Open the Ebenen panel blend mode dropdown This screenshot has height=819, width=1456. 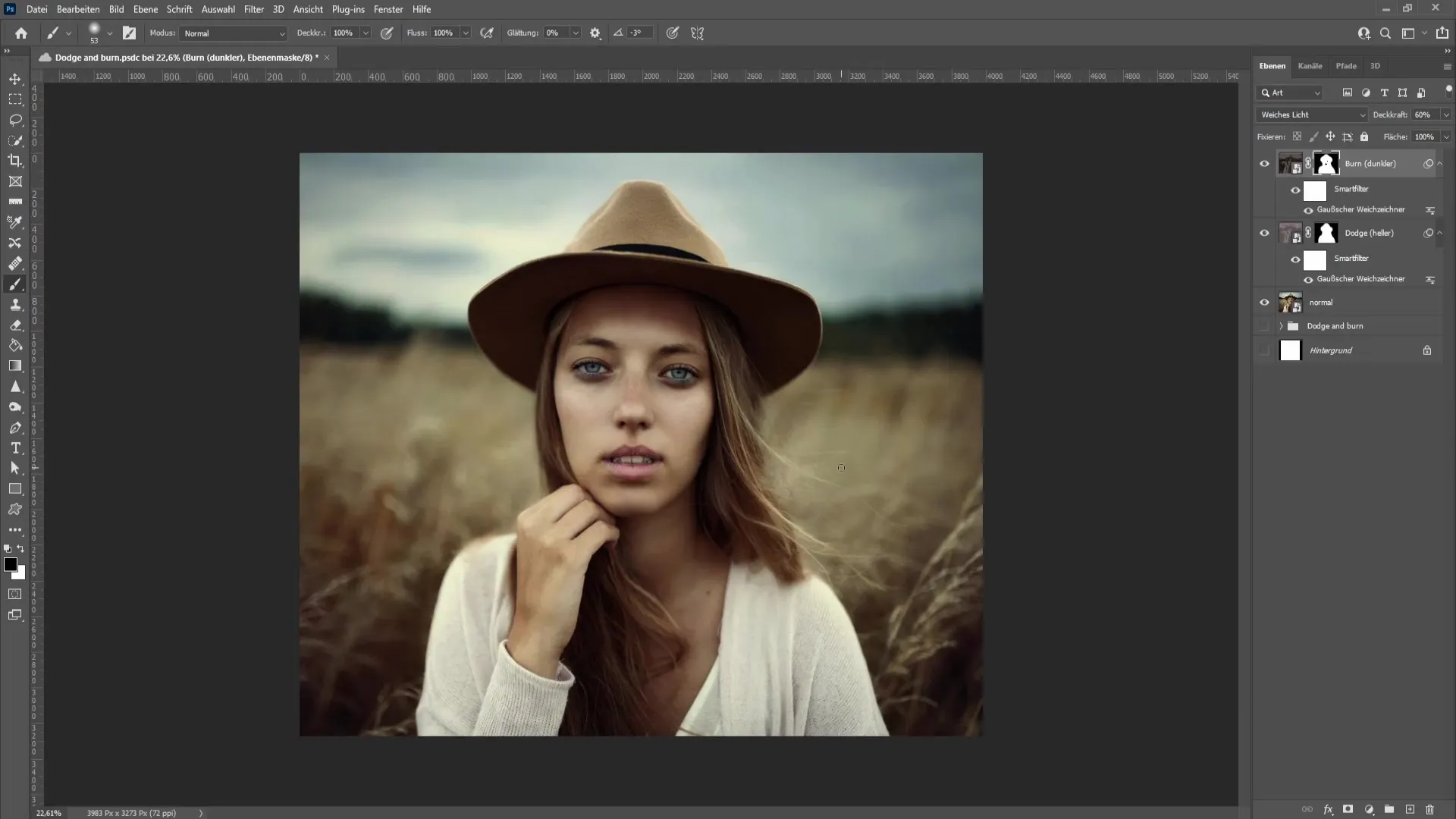(x=1312, y=114)
